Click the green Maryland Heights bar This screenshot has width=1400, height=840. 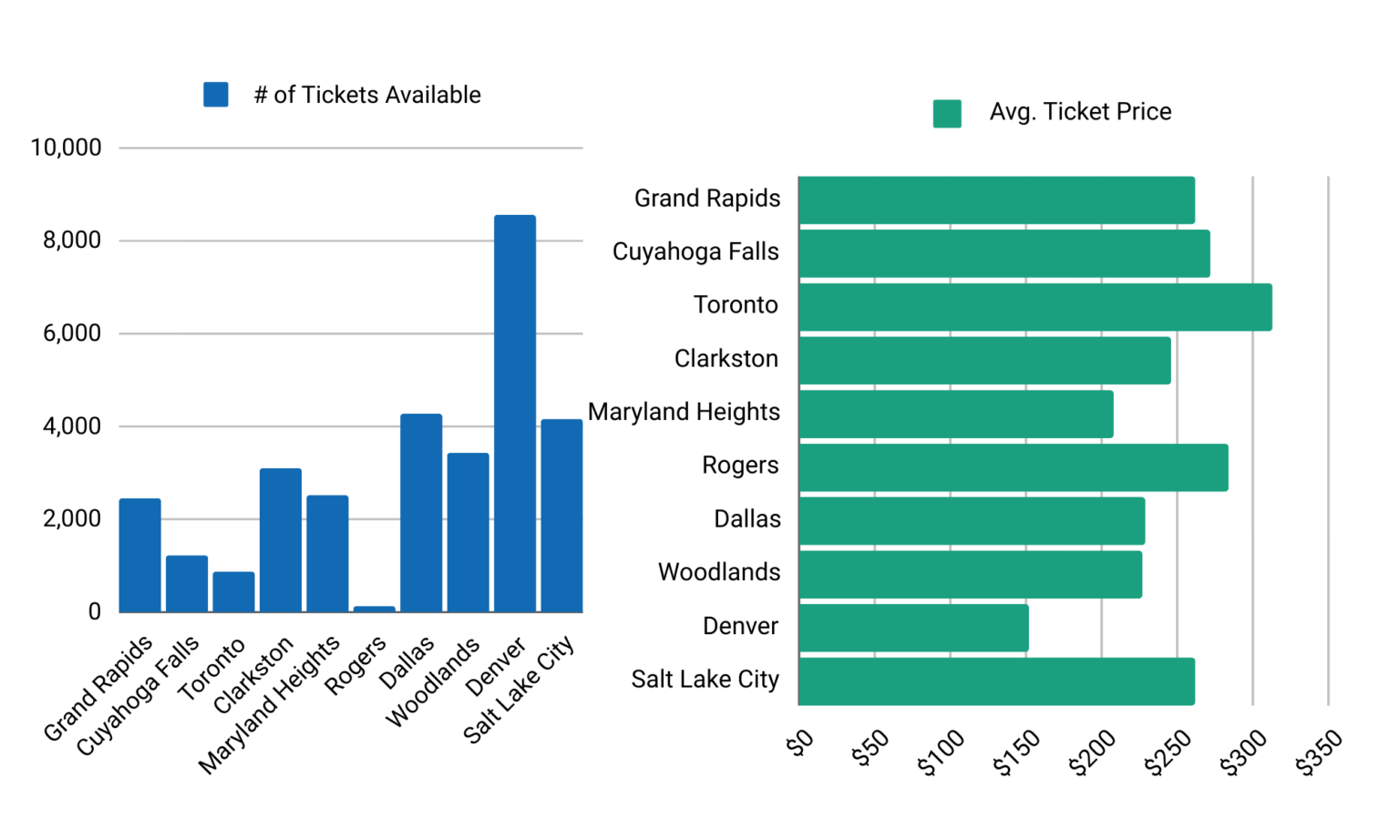[955, 414]
